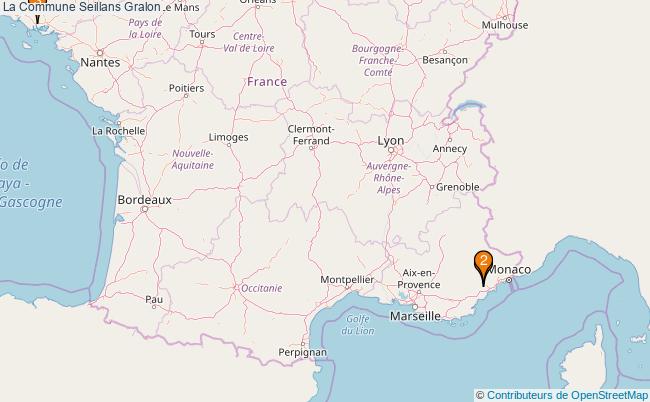650x402 pixels.
Task: Click the Nantes city marker circle
Action: coord(99,53)
